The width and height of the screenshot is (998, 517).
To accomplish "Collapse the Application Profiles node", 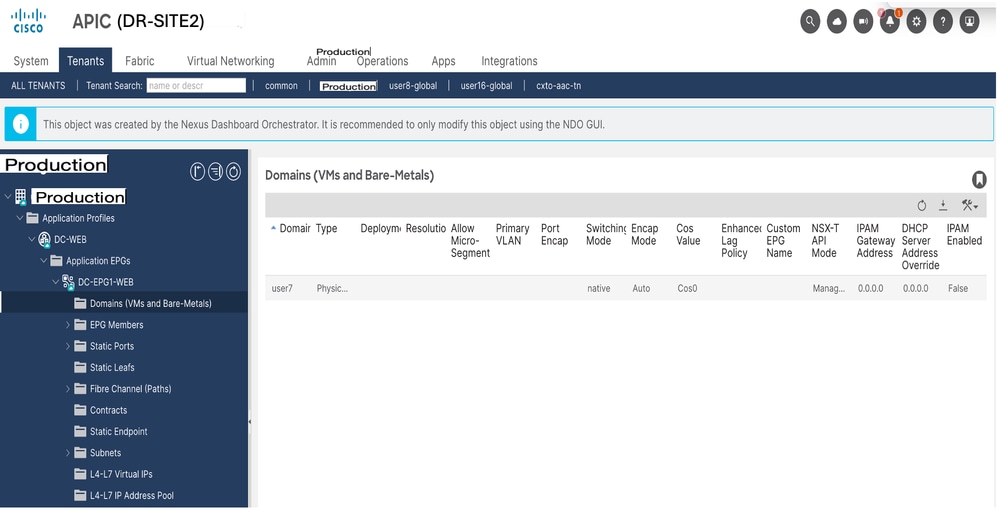I will click(x=20, y=218).
